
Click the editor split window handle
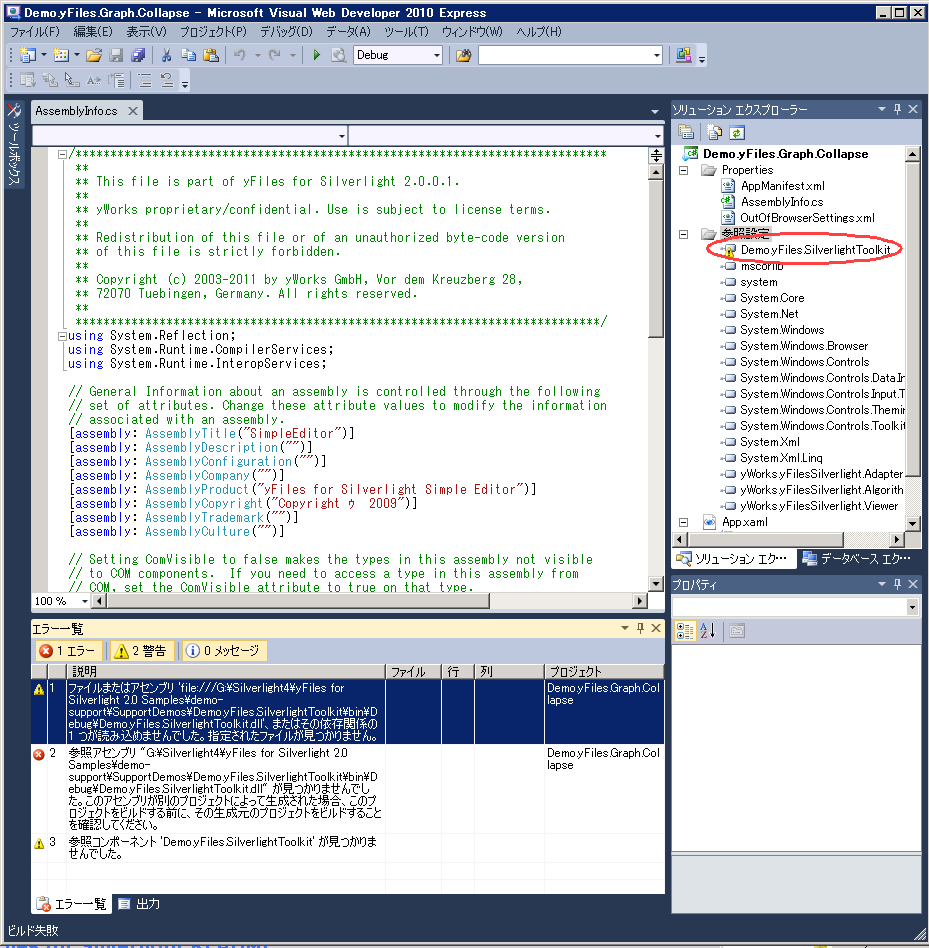[656, 155]
